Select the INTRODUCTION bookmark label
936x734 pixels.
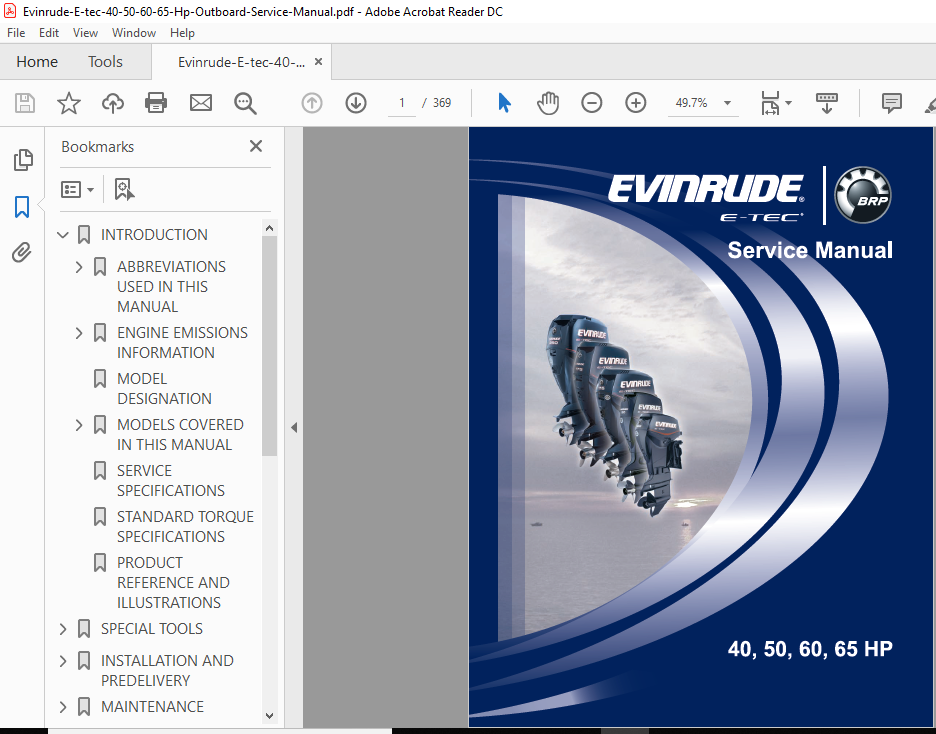point(154,235)
